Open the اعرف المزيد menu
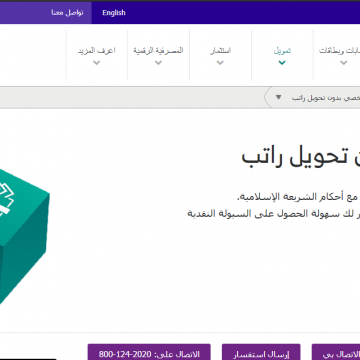The width and height of the screenshot is (360, 360). coord(97,51)
